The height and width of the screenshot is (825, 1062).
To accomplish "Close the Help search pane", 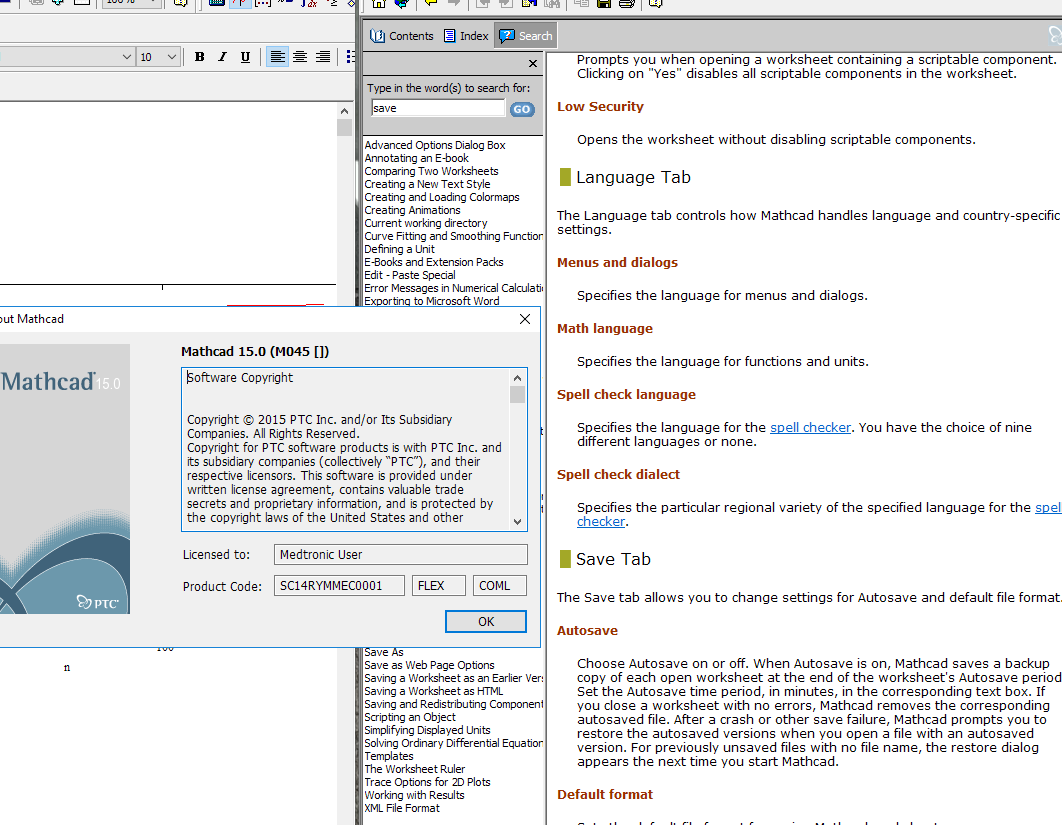I will coord(533,64).
